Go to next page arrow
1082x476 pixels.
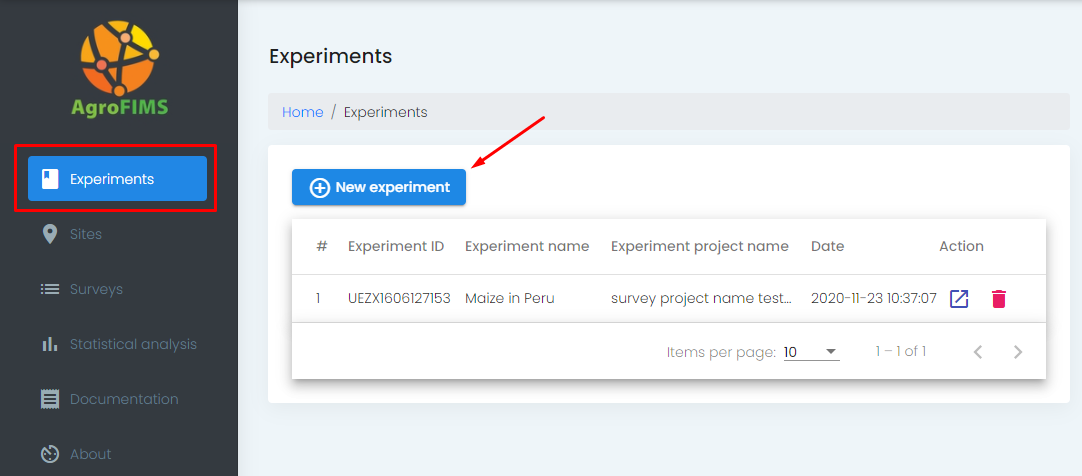point(1018,352)
